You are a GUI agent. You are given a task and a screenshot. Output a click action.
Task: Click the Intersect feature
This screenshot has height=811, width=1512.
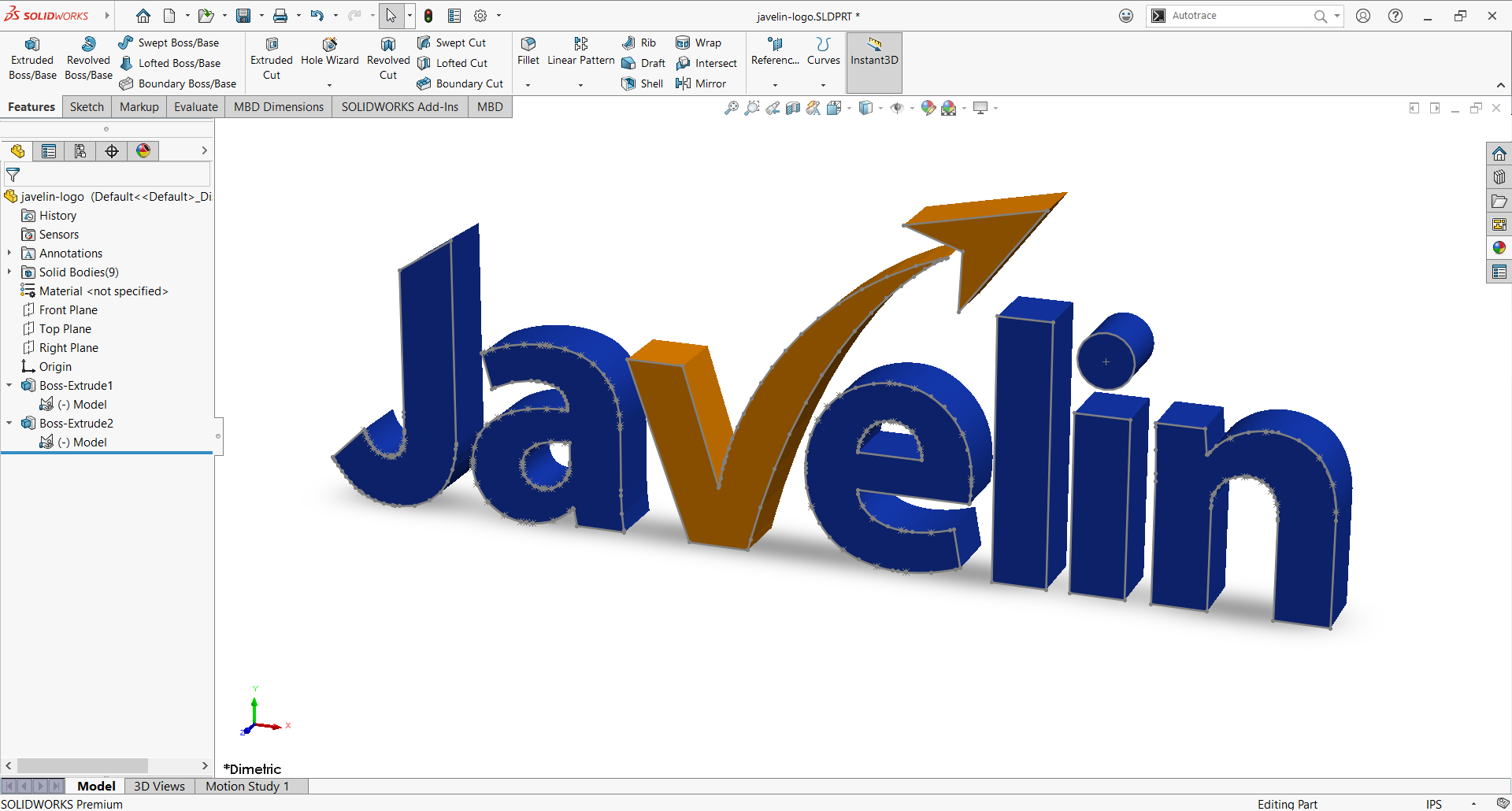coord(706,63)
